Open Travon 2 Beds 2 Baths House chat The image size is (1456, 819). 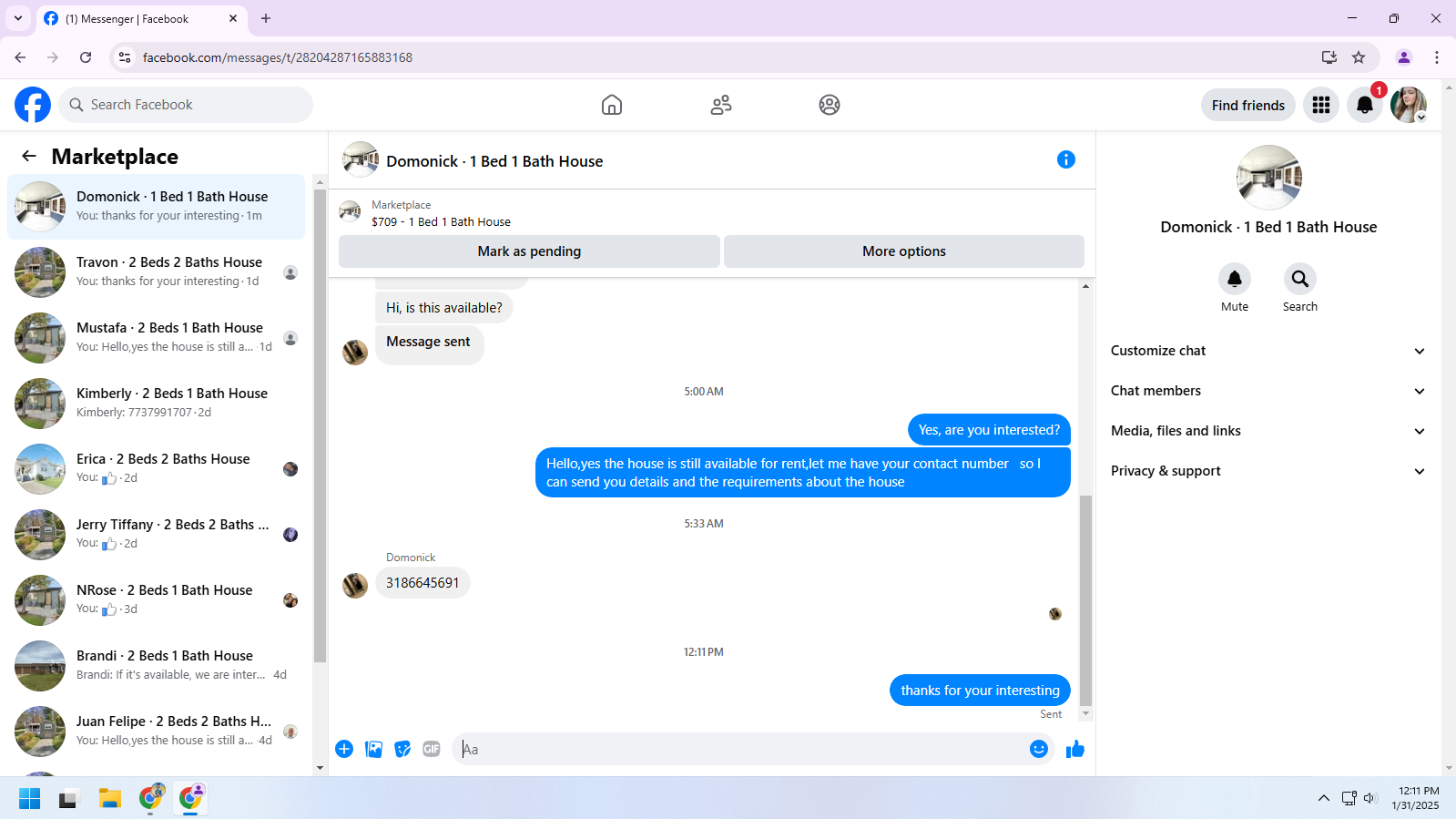pyautogui.click(x=157, y=272)
